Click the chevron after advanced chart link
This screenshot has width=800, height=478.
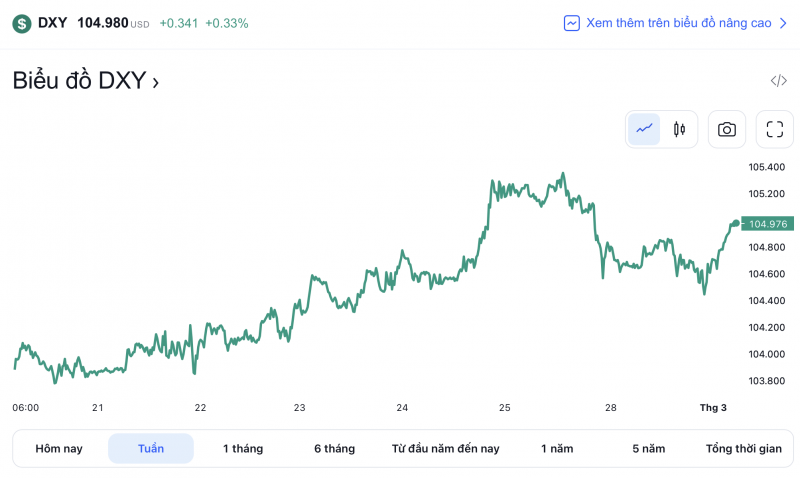point(783,23)
